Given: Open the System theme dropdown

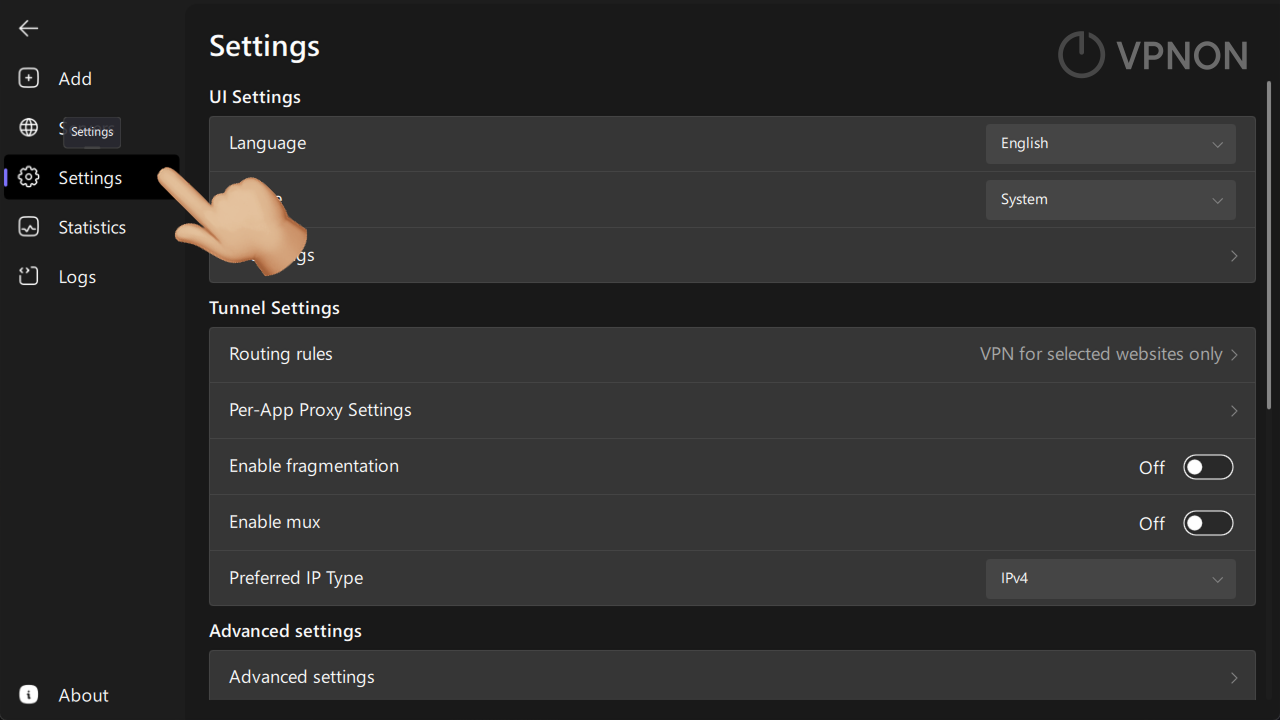Looking at the screenshot, I should pyautogui.click(x=1110, y=200).
